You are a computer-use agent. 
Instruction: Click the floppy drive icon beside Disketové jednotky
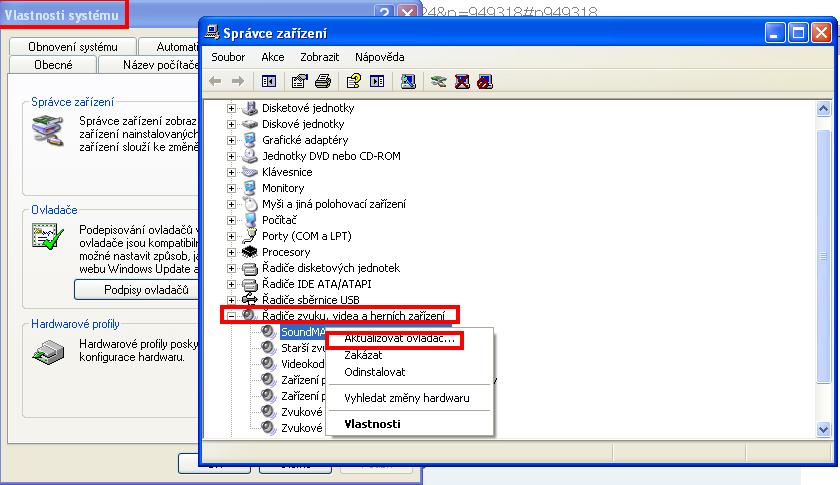(250, 108)
